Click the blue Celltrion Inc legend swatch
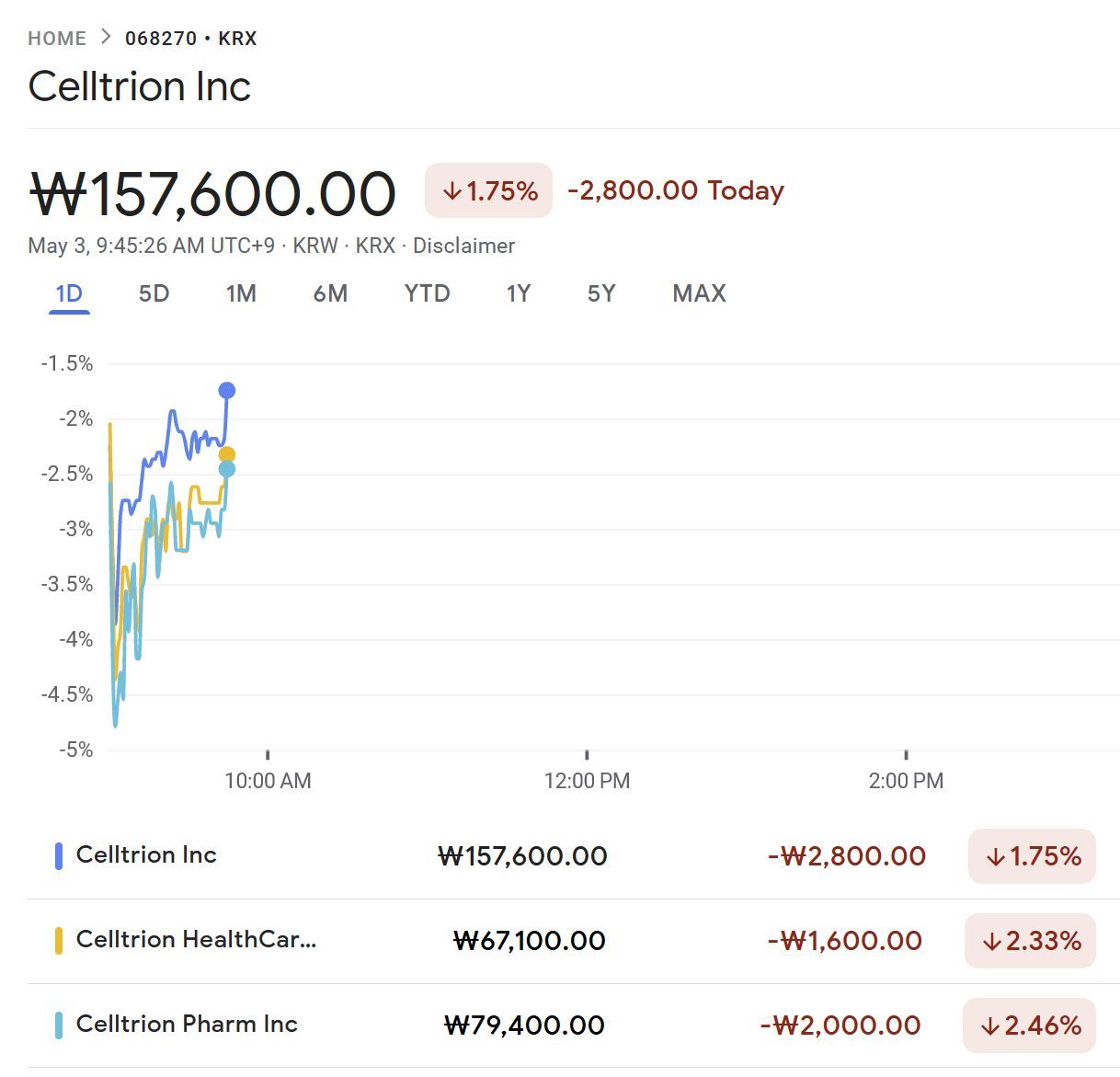This screenshot has height=1077, width=1120. [x=59, y=856]
